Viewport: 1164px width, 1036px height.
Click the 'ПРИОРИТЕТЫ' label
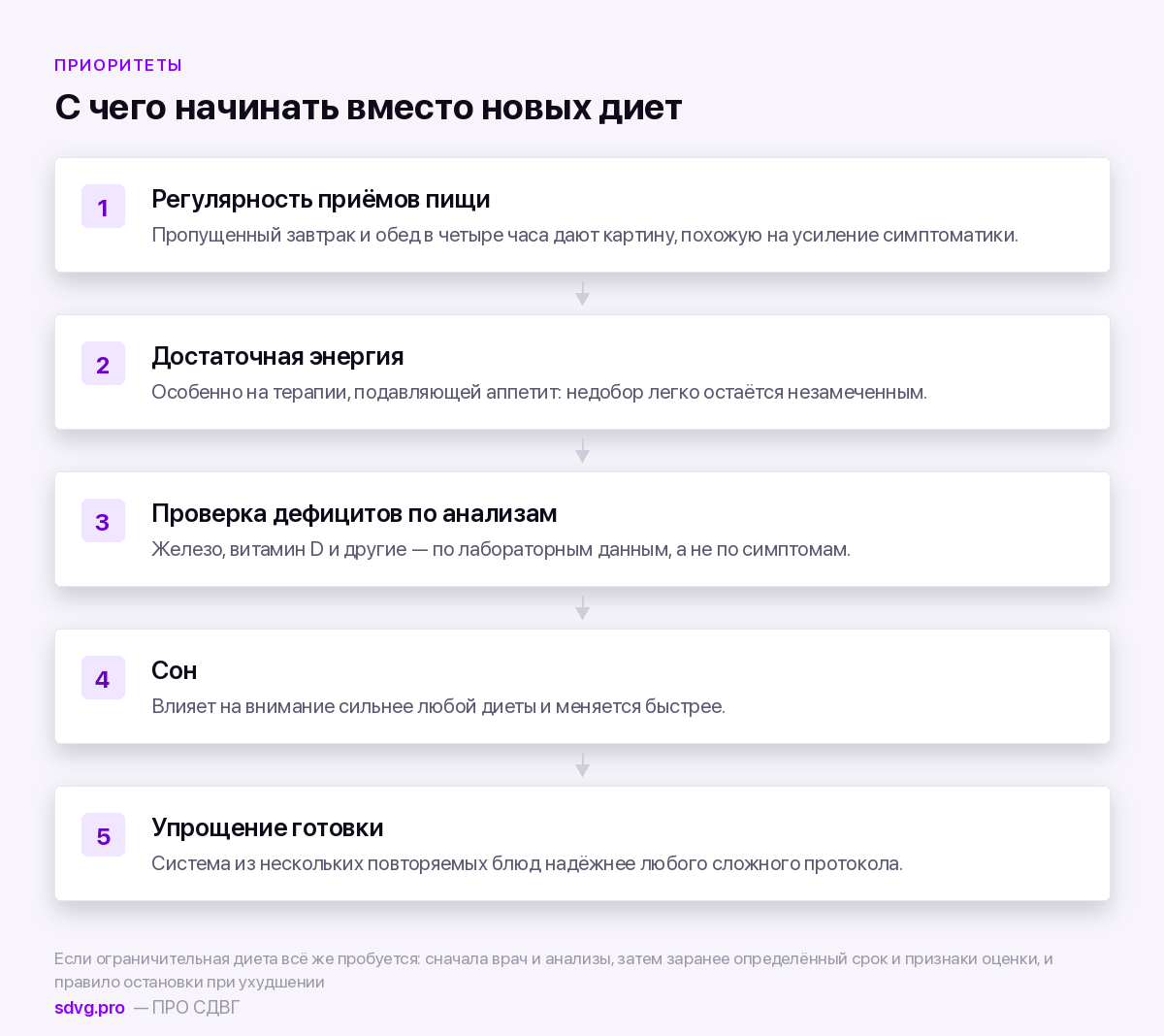pos(118,65)
